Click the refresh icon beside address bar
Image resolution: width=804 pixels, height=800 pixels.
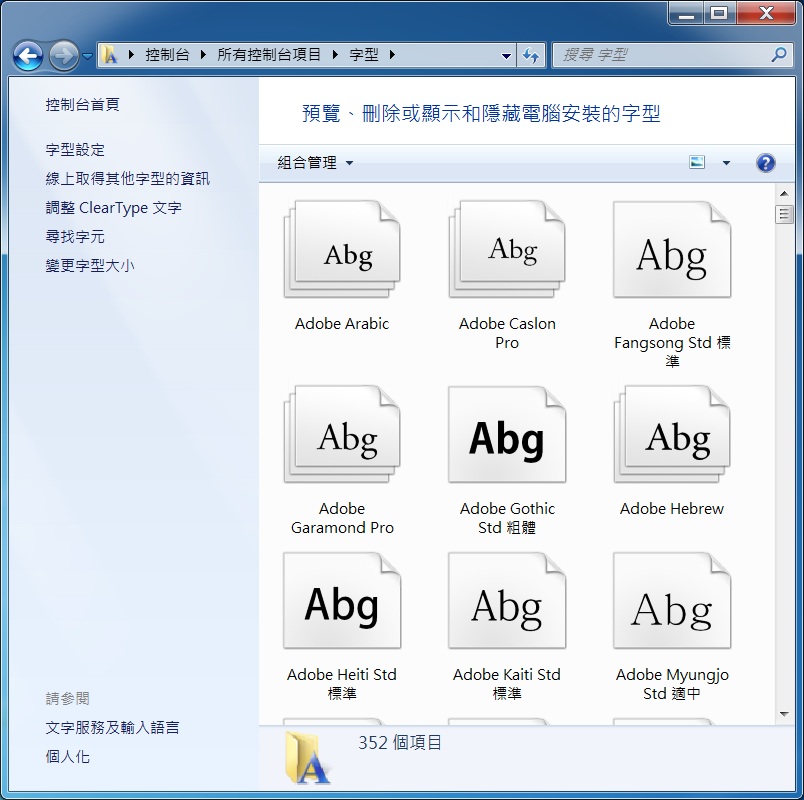click(x=531, y=55)
